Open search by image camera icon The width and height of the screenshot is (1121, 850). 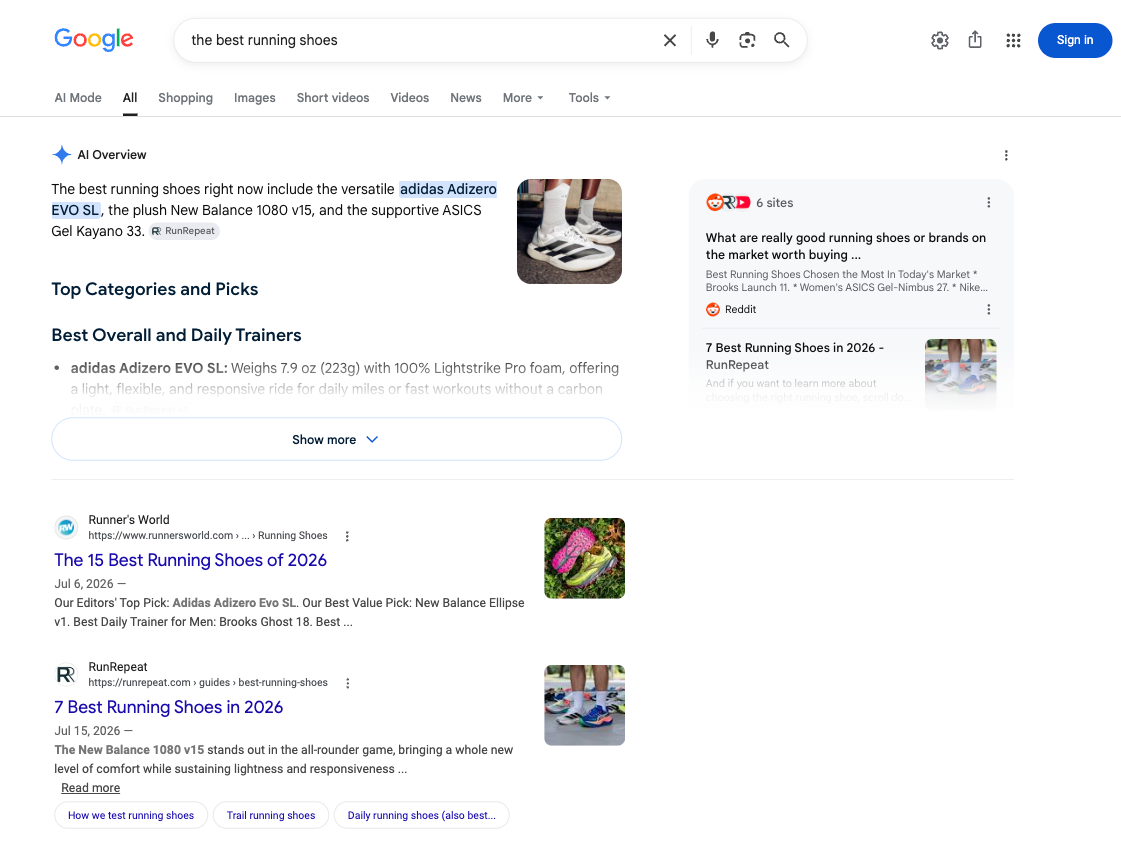point(747,40)
